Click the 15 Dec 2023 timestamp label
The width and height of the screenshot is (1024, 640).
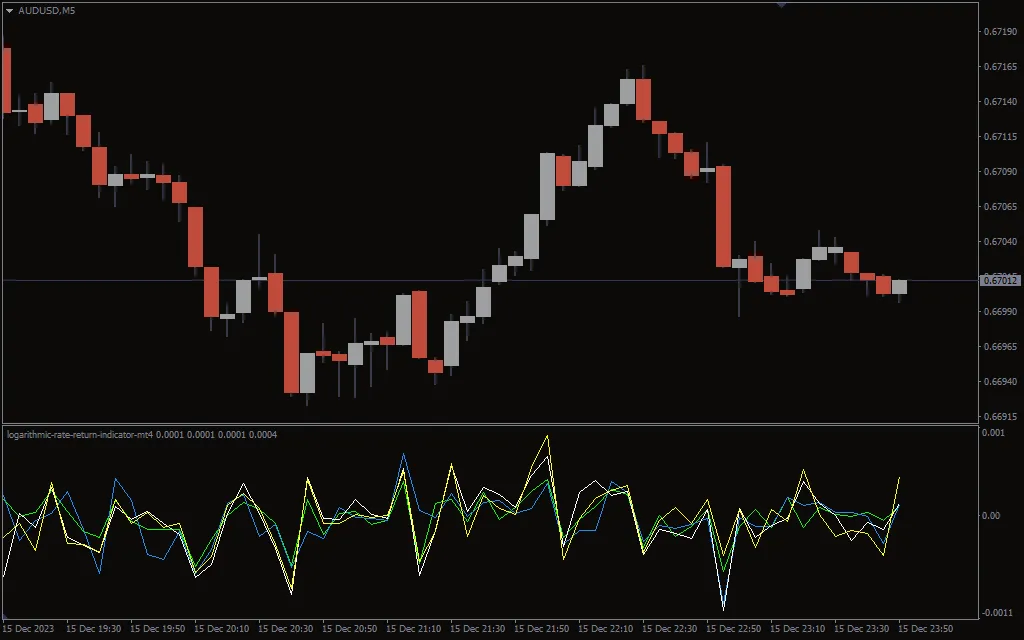pos(30,630)
